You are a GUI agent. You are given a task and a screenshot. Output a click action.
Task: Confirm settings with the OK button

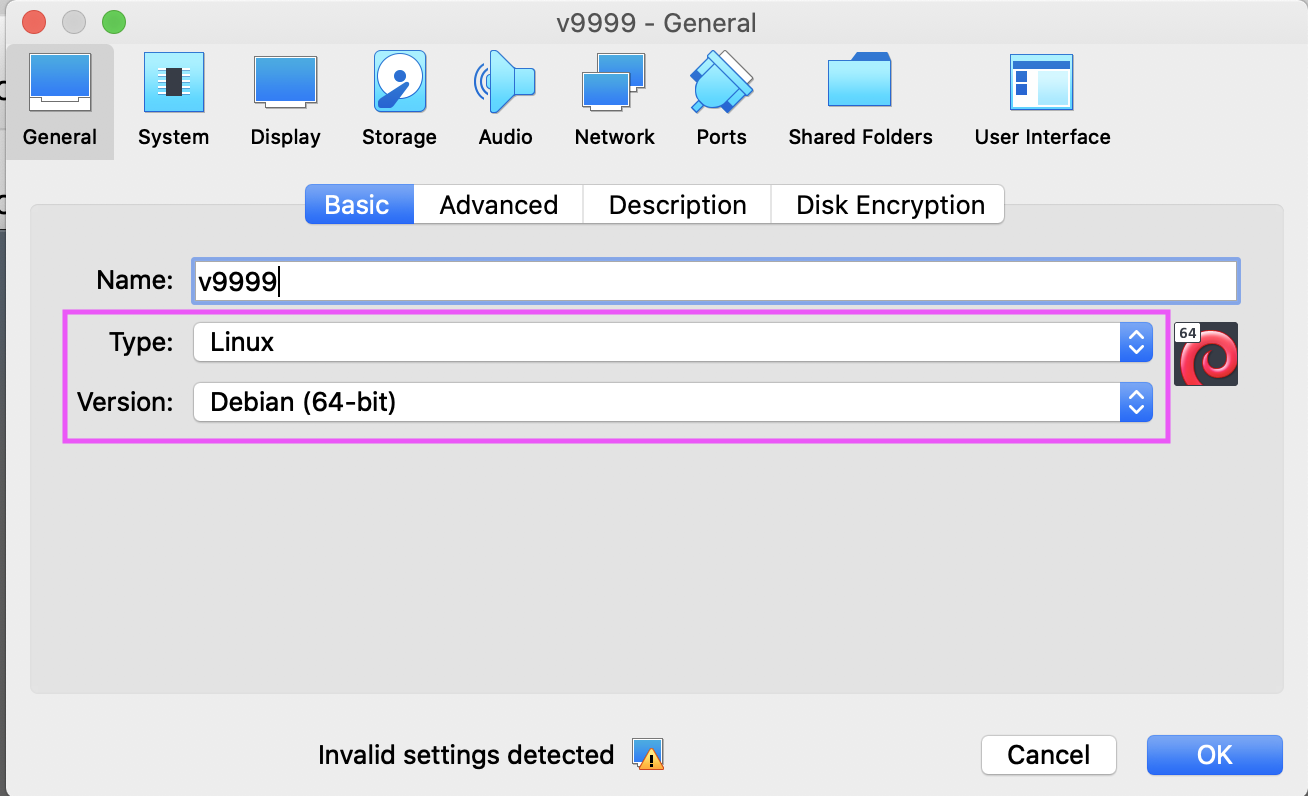[1214, 755]
